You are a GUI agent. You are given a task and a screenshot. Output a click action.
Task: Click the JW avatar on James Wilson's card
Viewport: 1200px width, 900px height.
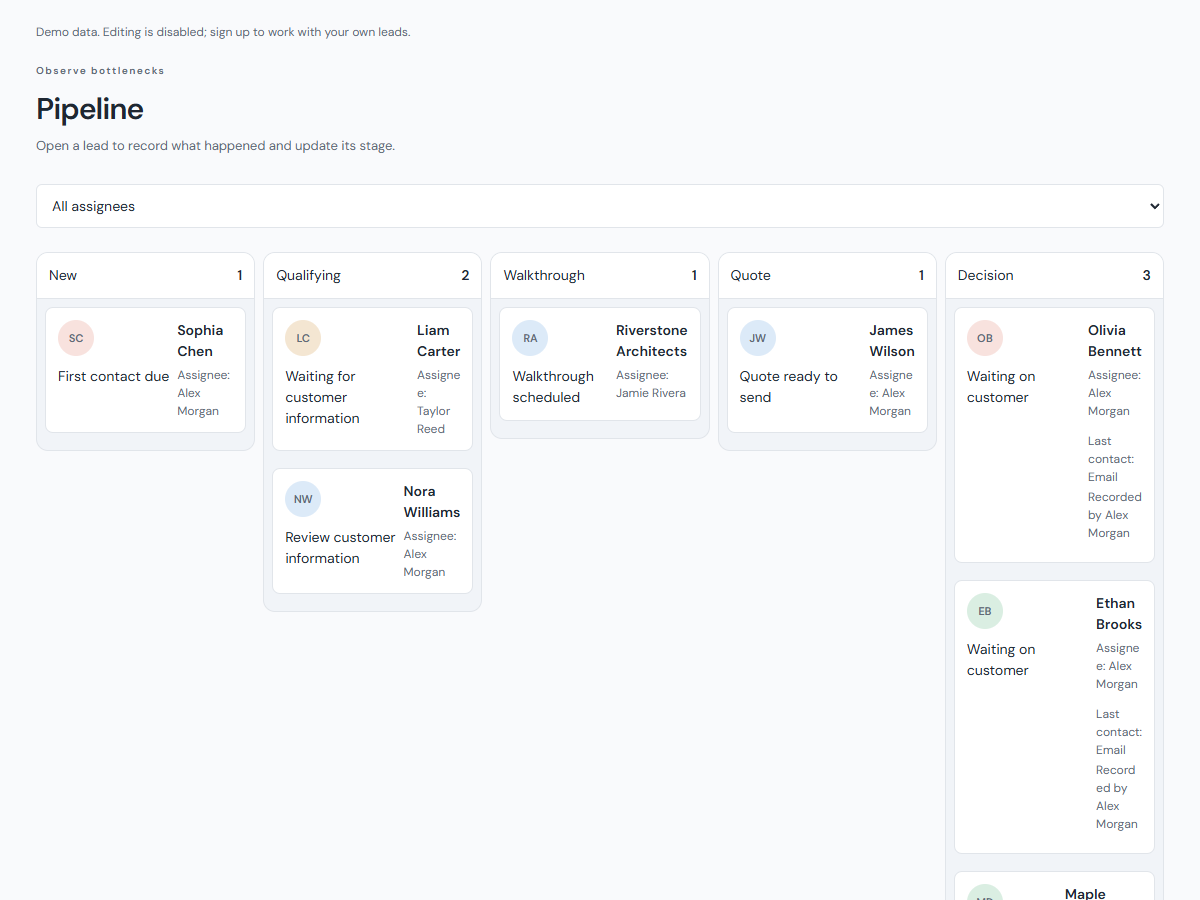(x=758, y=338)
